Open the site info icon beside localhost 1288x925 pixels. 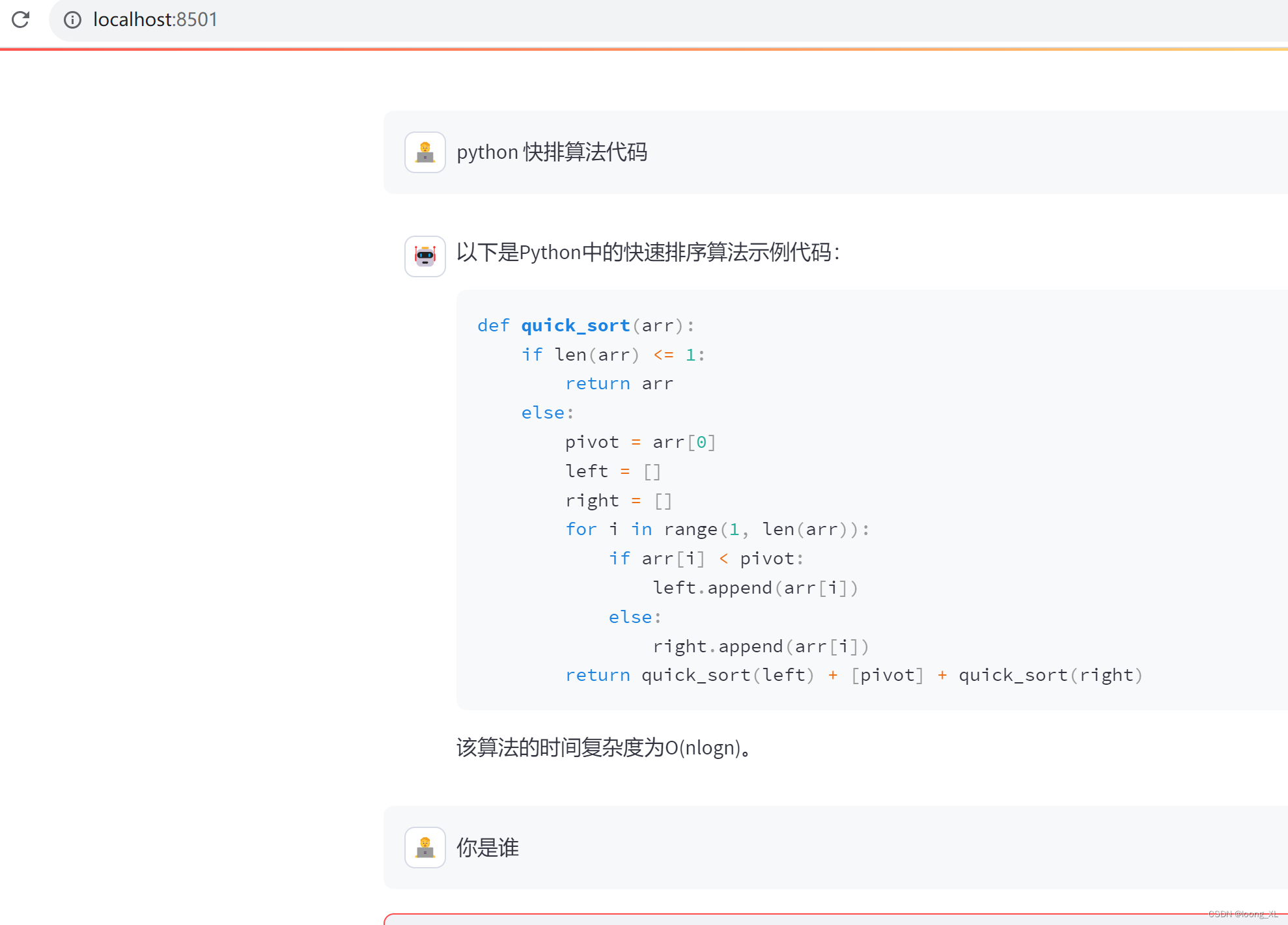(72, 20)
